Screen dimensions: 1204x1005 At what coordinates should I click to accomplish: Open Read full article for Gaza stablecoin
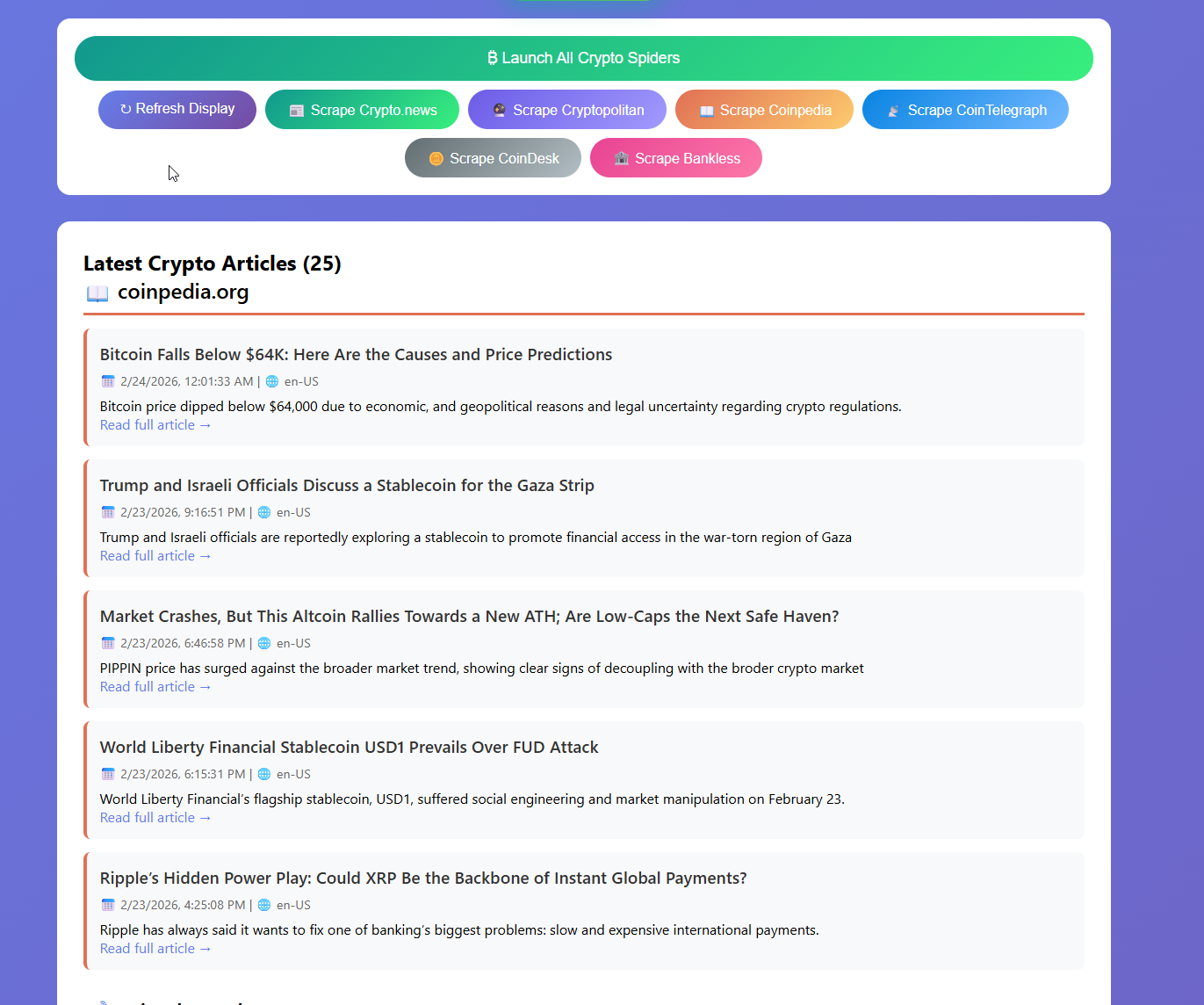(155, 556)
